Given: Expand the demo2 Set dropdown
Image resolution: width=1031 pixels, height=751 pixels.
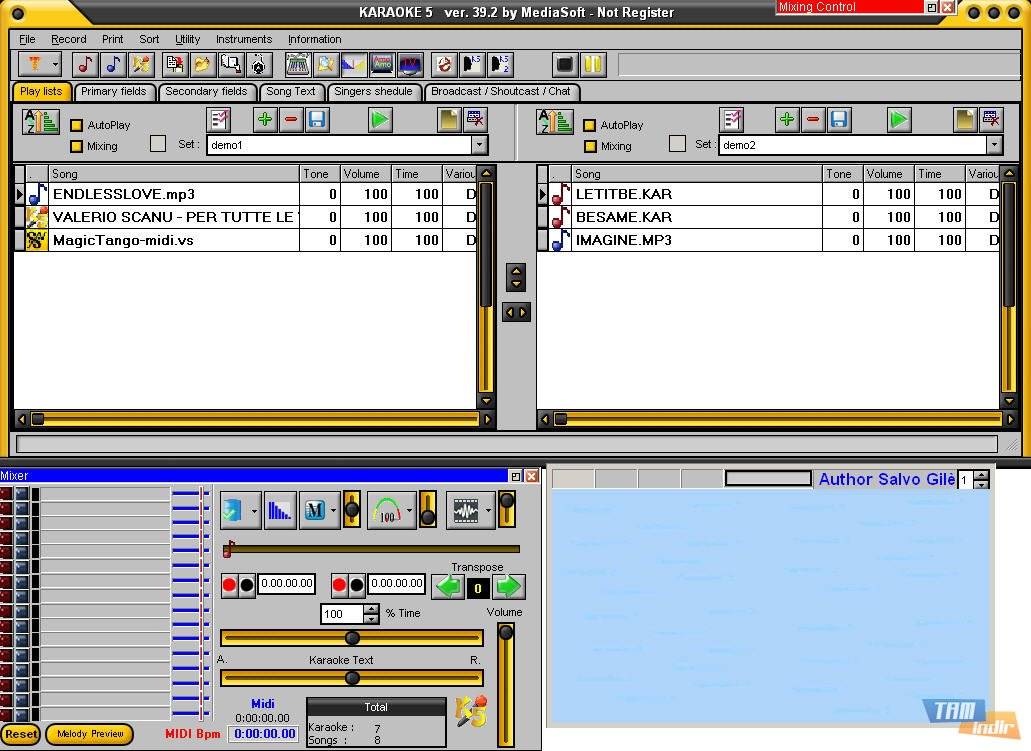Looking at the screenshot, I should [994, 145].
